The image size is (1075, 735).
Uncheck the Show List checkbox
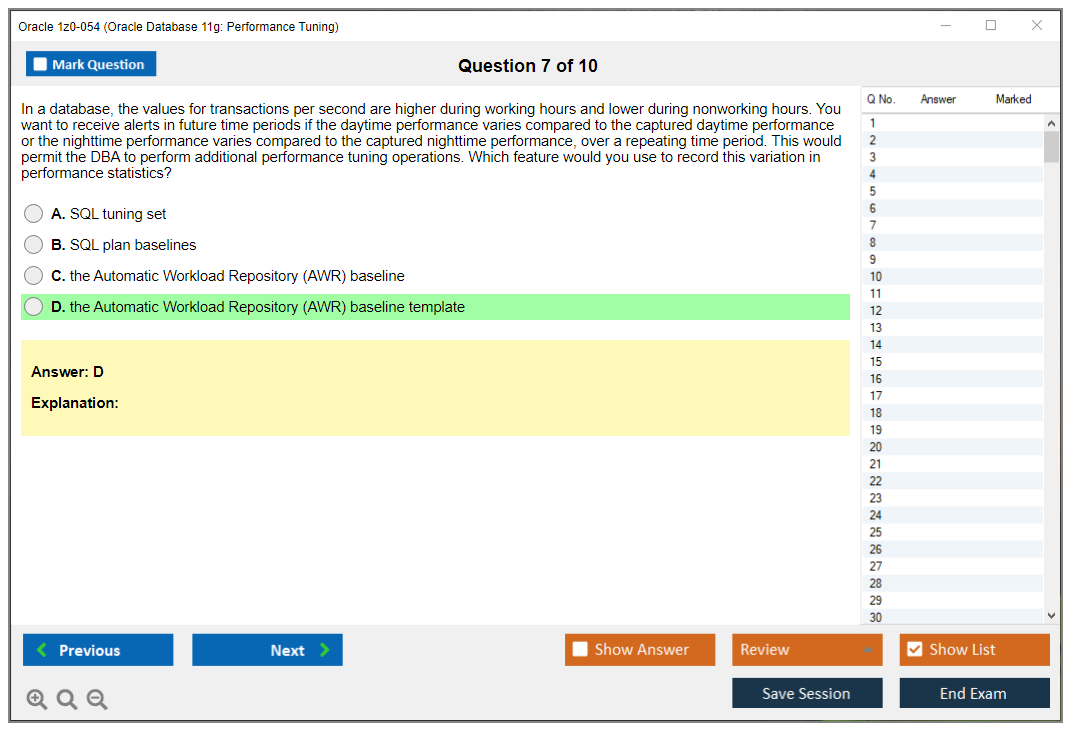click(914, 650)
